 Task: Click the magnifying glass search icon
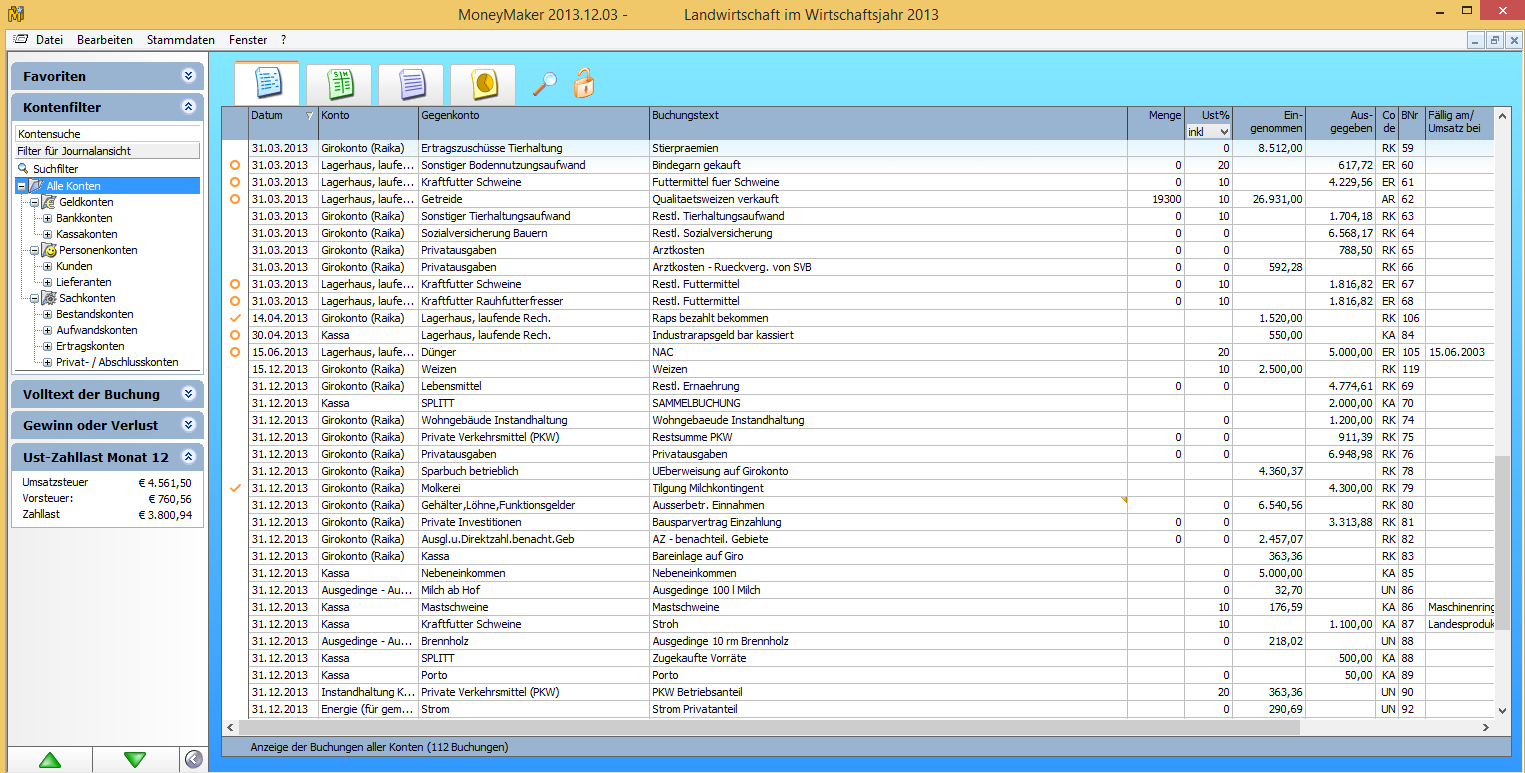point(544,84)
